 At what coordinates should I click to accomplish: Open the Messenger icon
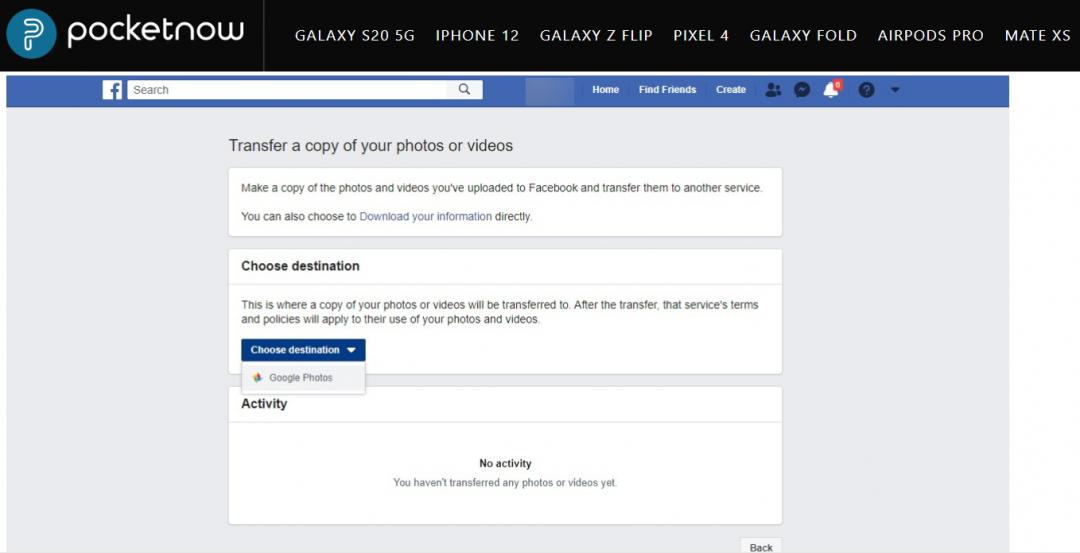[801, 90]
